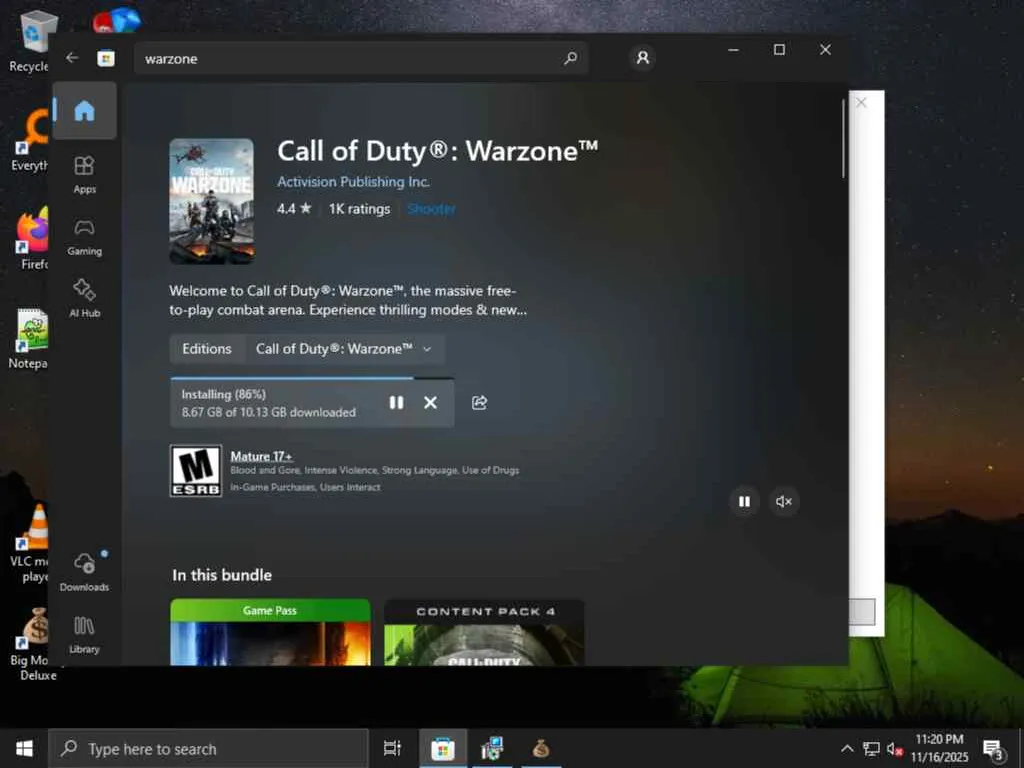Viewport: 1024px width, 768px height.
Task: Click Microsoft Store taskbar icon
Action: 443,748
